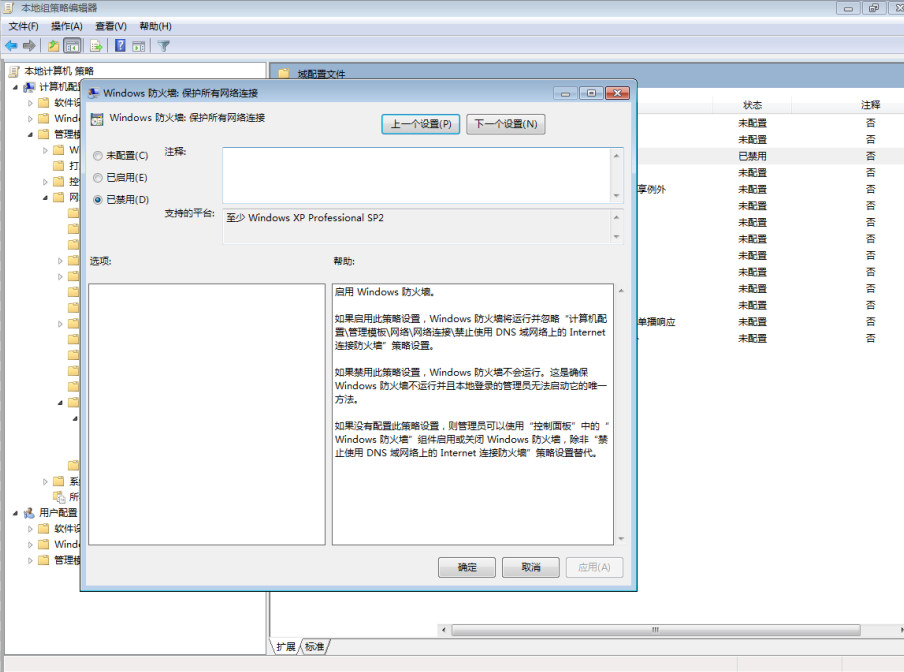The width and height of the screenshot is (904, 672).
Task: Click the 已禁用 status cell in list
Action: tap(752, 156)
